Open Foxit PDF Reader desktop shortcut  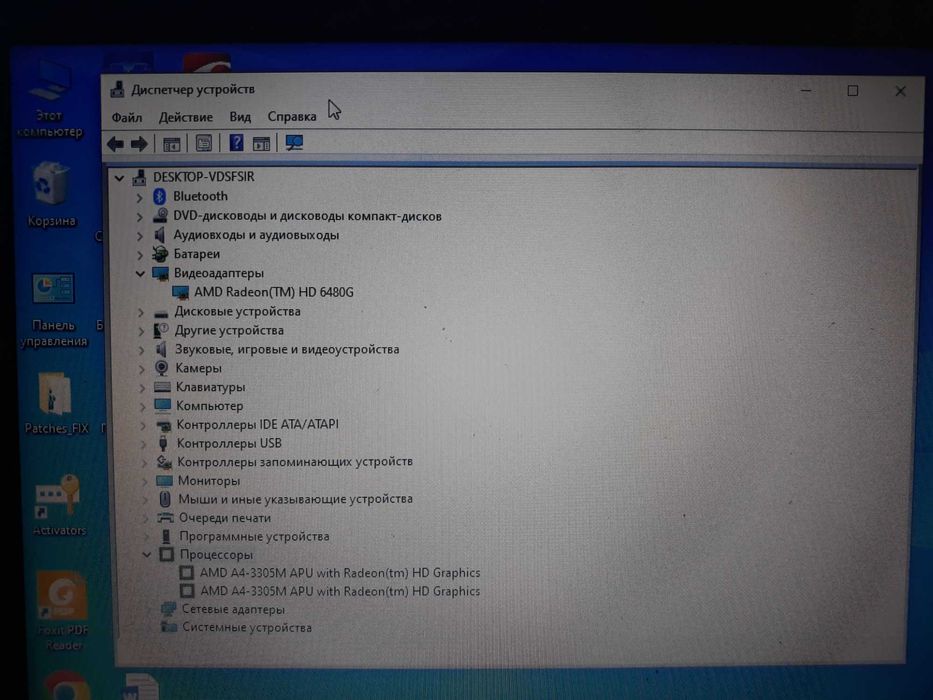[x=62, y=612]
